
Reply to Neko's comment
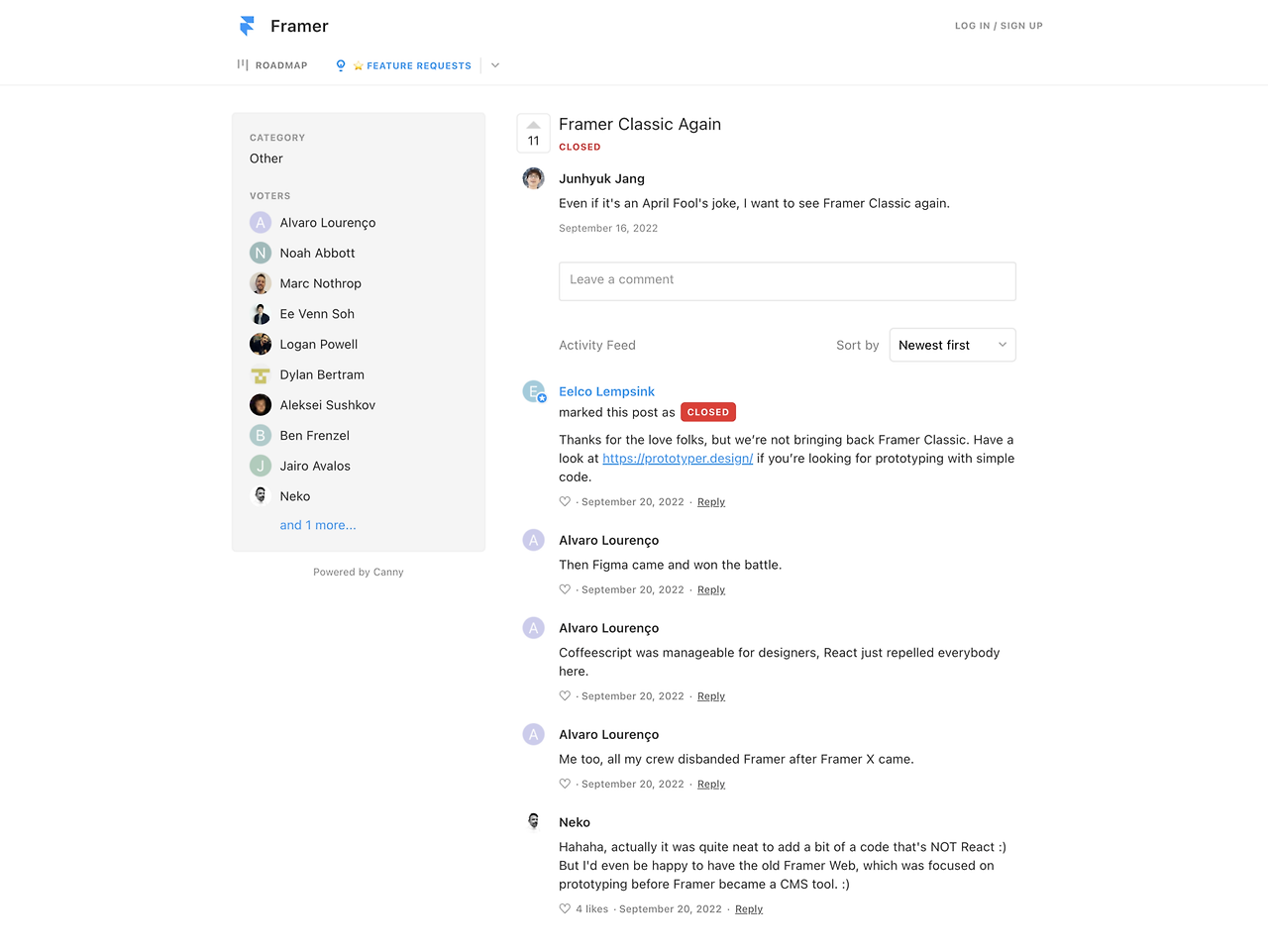[749, 909]
